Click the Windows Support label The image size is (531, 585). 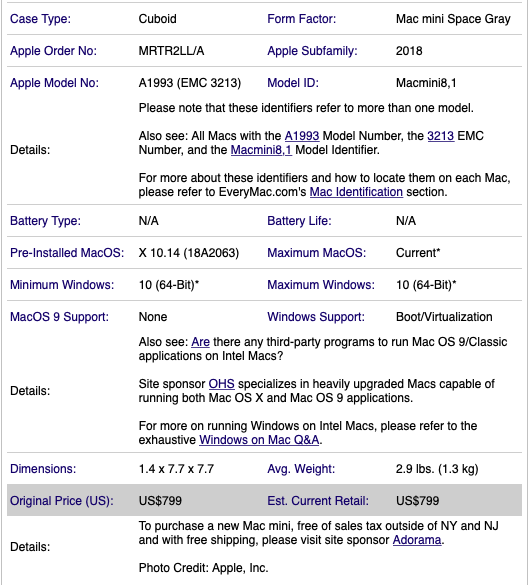(x=316, y=317)
